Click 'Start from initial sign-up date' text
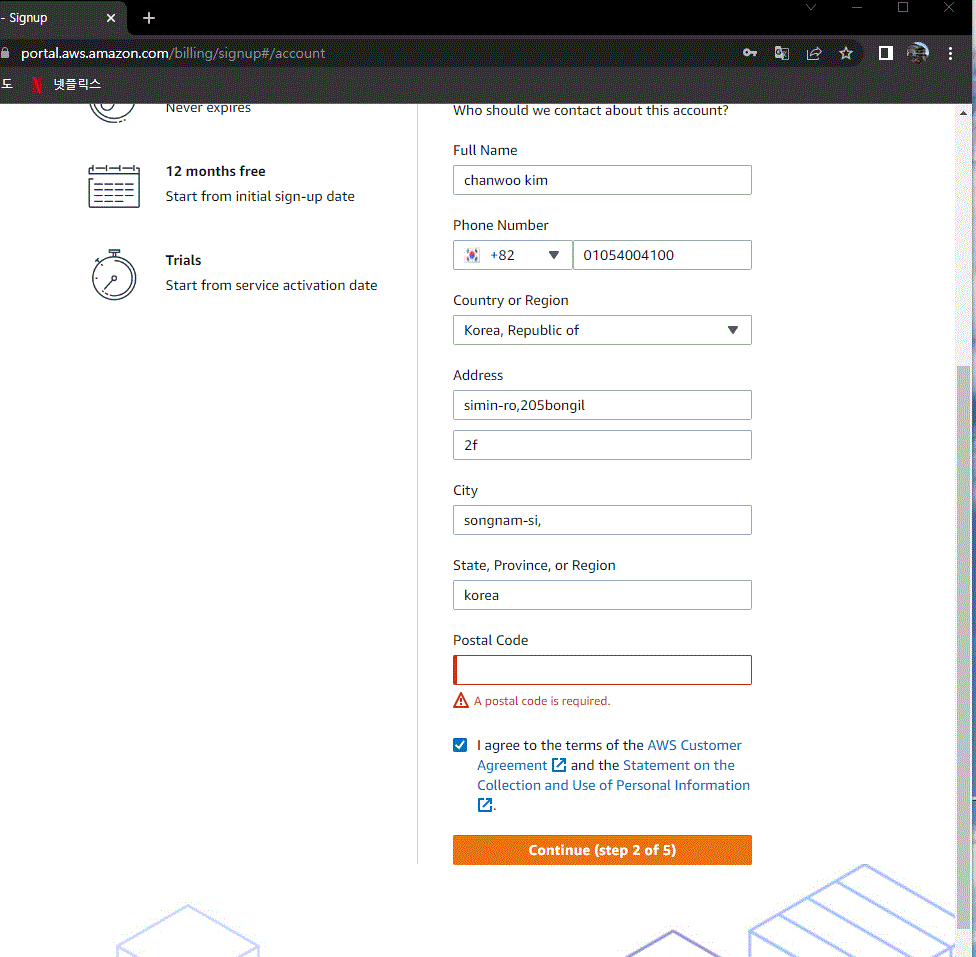The height and width of the screenshot is (957, 976). 260,196
